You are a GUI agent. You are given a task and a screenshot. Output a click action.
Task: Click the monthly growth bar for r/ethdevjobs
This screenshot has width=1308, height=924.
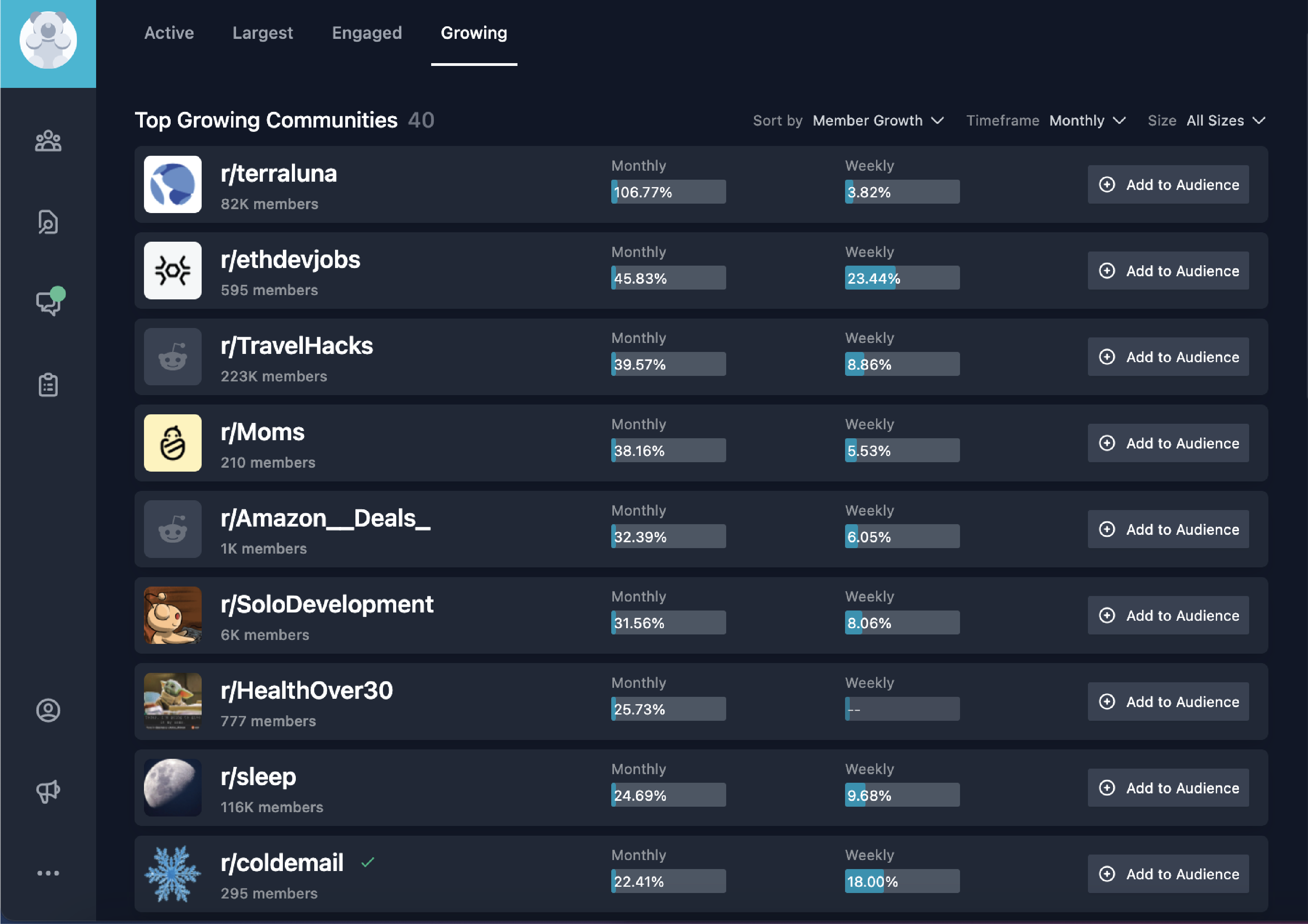point(668,277)
